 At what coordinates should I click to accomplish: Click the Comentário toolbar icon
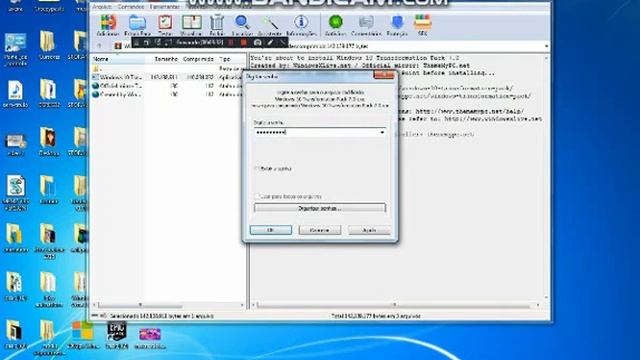(366, 25)
